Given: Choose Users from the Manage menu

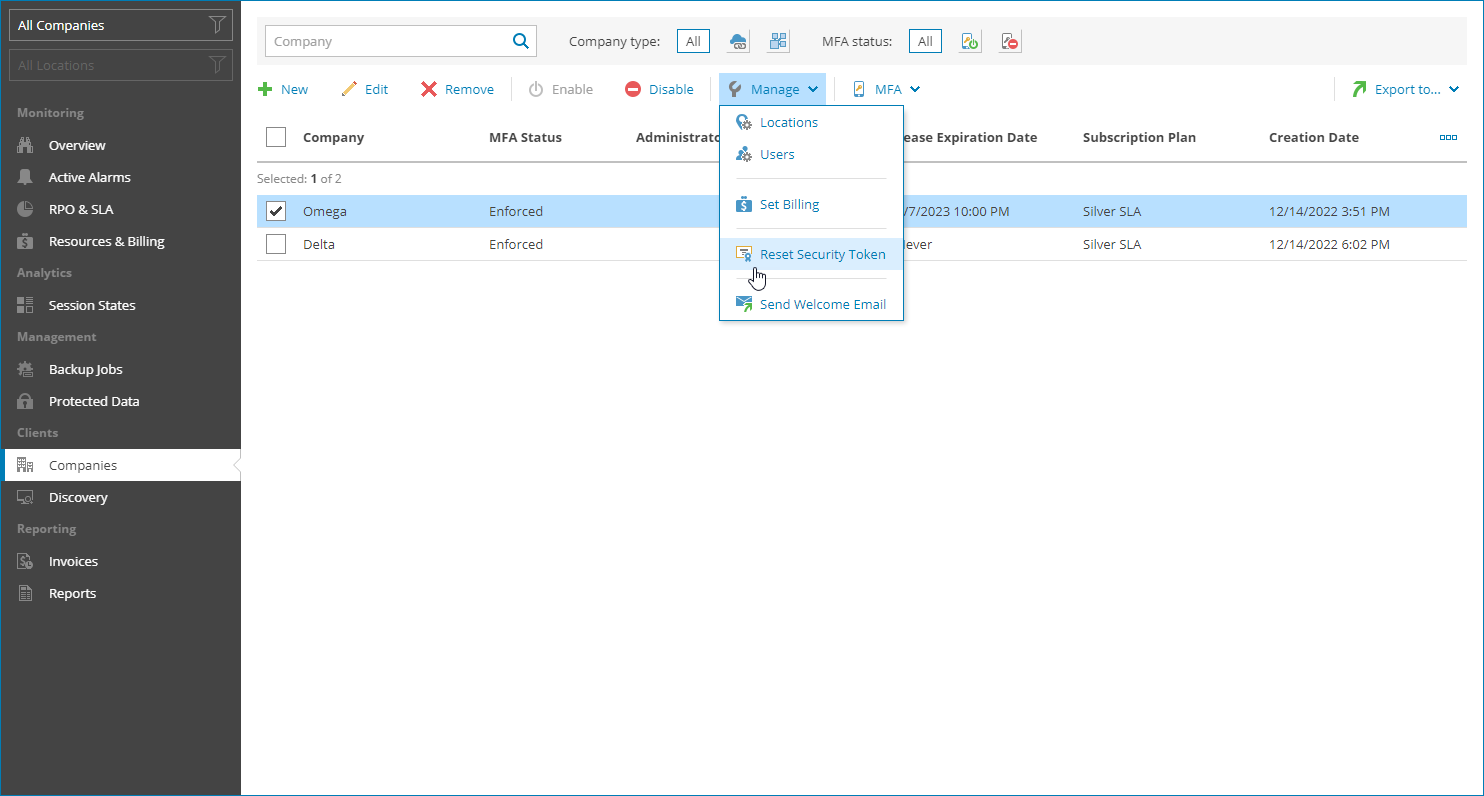Looking at the screenshot, I should pyautogui.click(x=811, y=154).
